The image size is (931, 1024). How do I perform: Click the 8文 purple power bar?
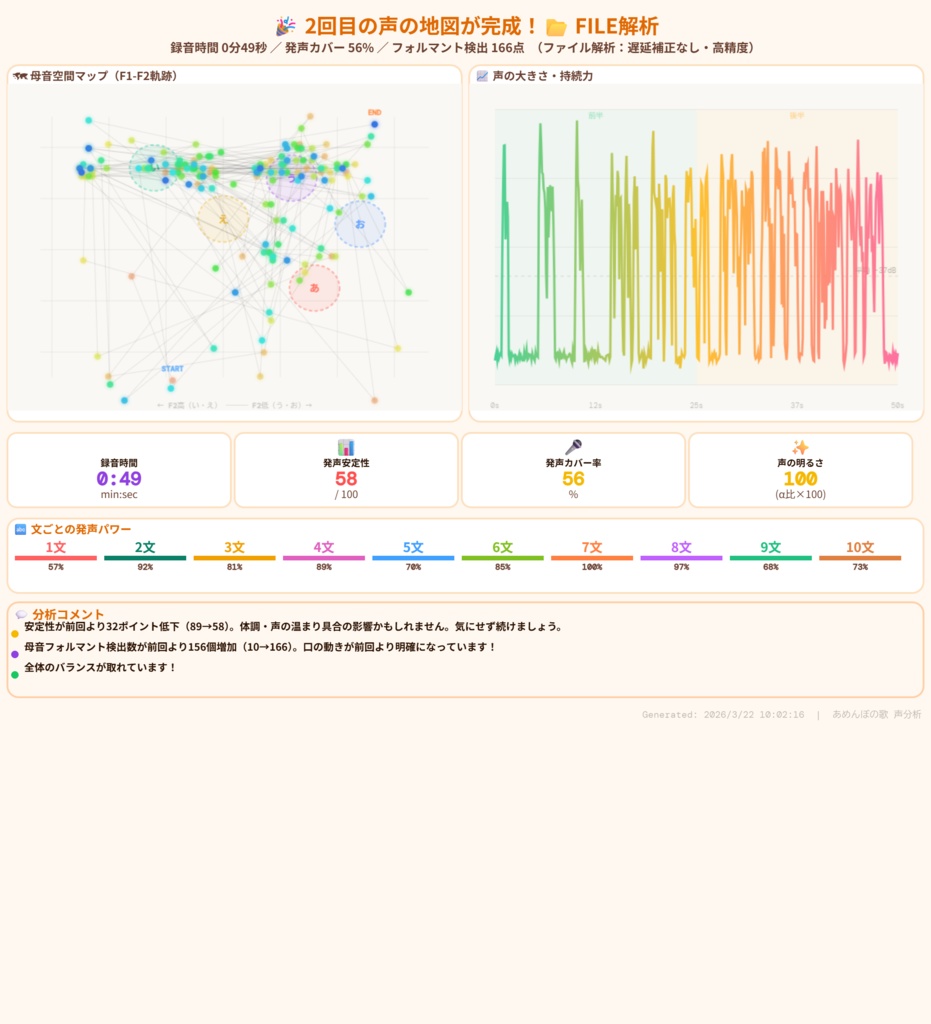point(682,558)
